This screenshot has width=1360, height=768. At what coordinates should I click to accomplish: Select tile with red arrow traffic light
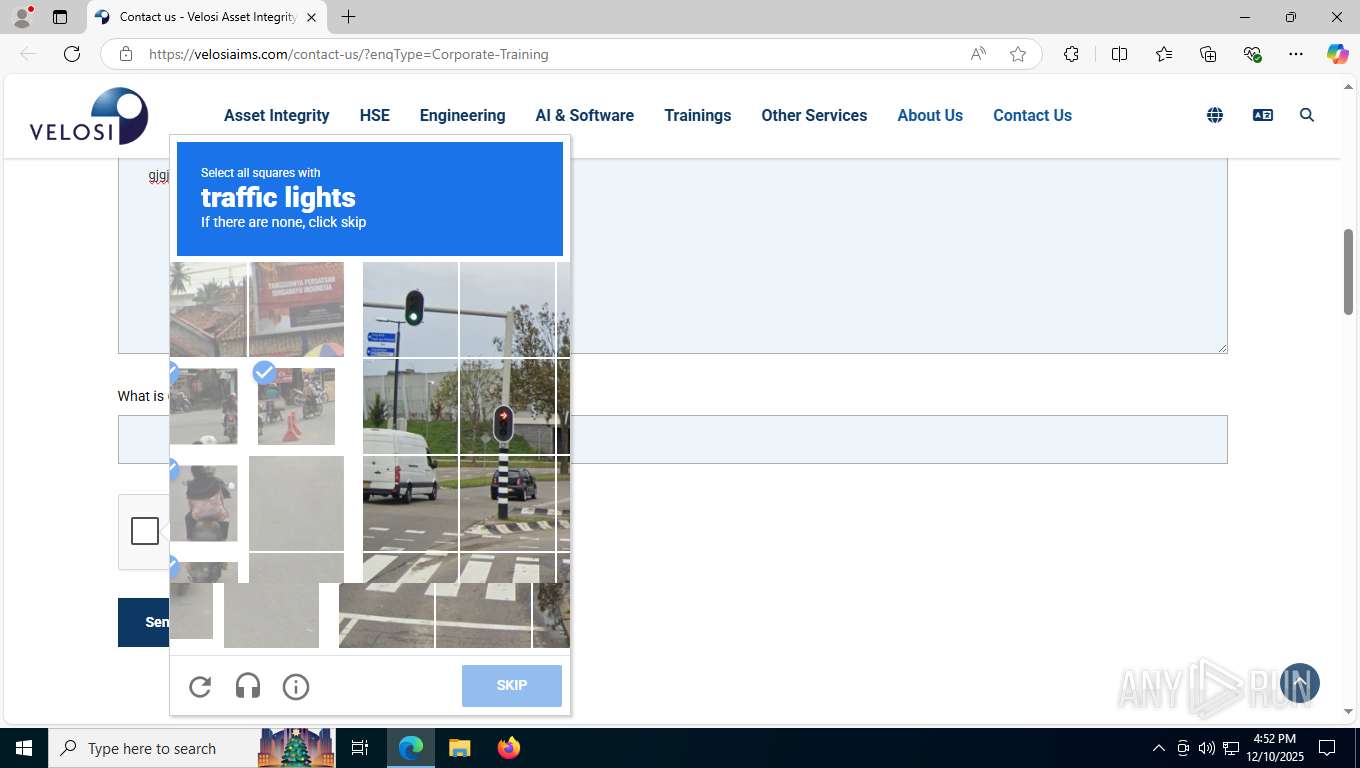(x=507, y=407)
